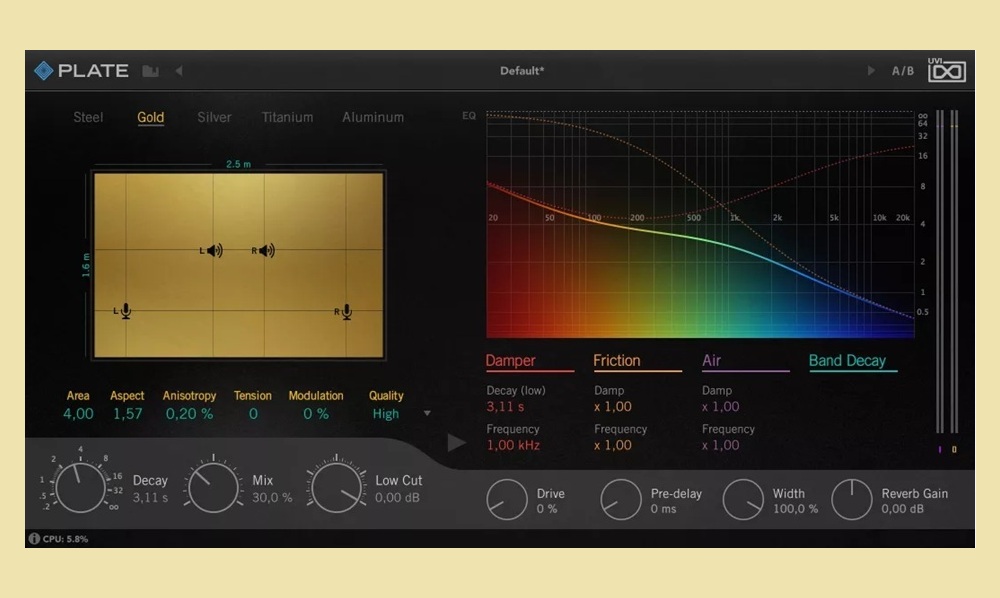This screenshot has width=1000, height=598.
Task: Click the left speaker icon on plate
Action: 212,251
